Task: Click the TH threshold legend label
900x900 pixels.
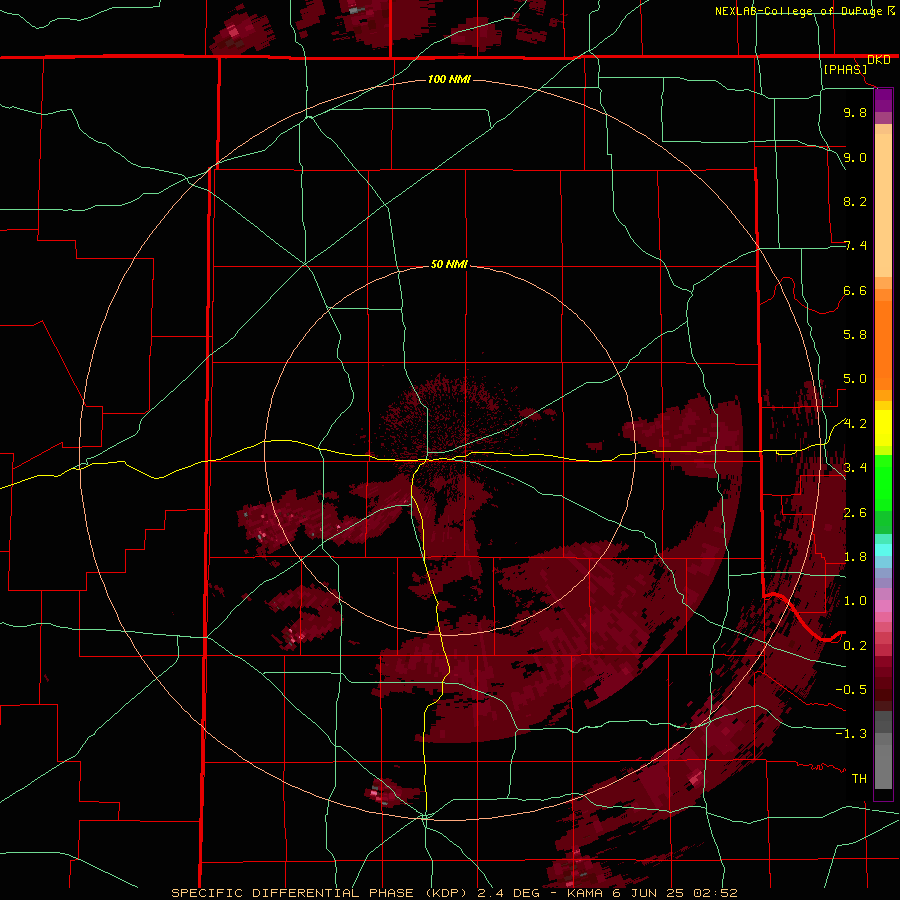Action: (859, 778)
